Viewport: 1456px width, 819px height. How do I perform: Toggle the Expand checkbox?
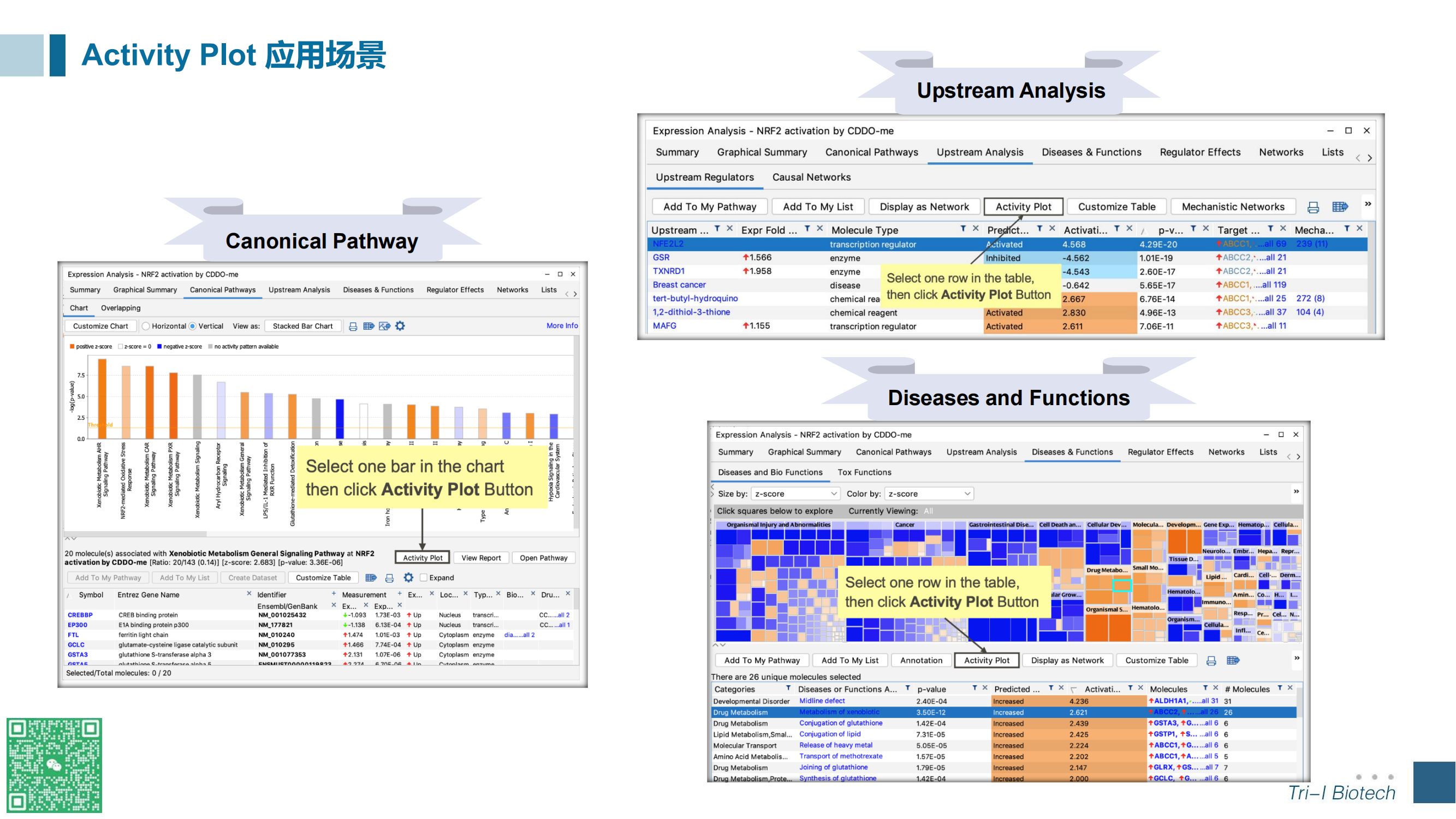(x=423, y=578)
